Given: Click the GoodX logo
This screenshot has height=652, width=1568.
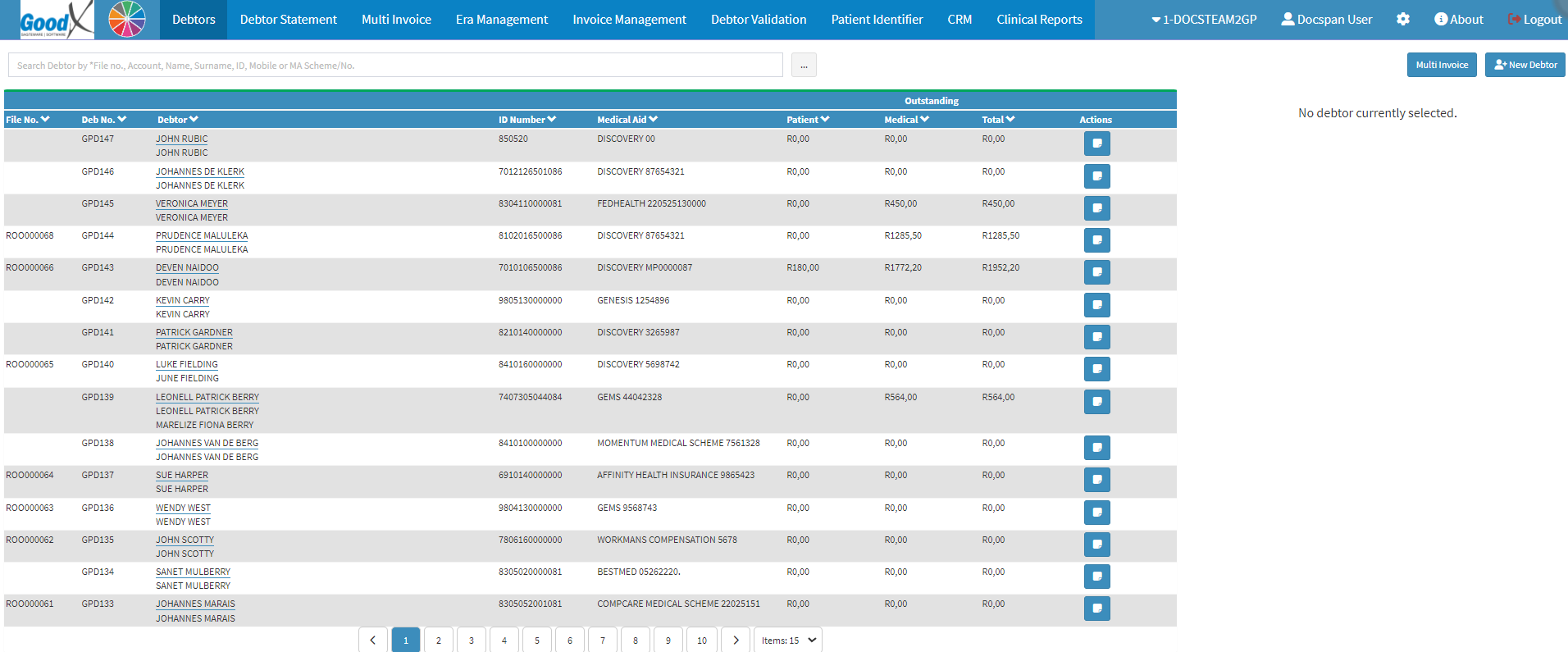Looking at the screenshot, I should 56,20.
